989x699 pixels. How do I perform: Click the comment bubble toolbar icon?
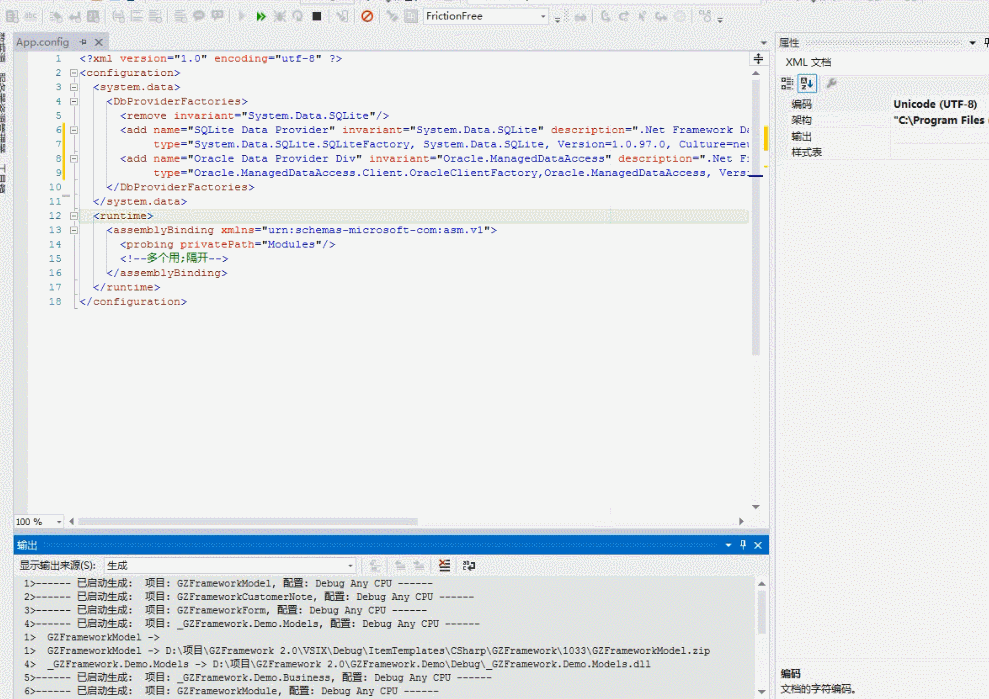[x=199, y=16]
